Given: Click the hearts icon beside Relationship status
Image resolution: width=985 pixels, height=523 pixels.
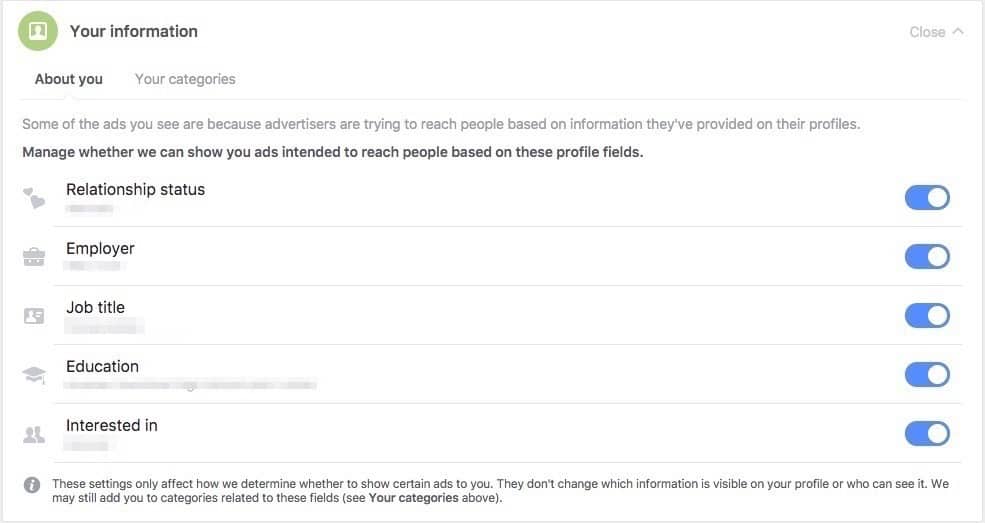Looking at the screenshot, I should click(34, 198).
